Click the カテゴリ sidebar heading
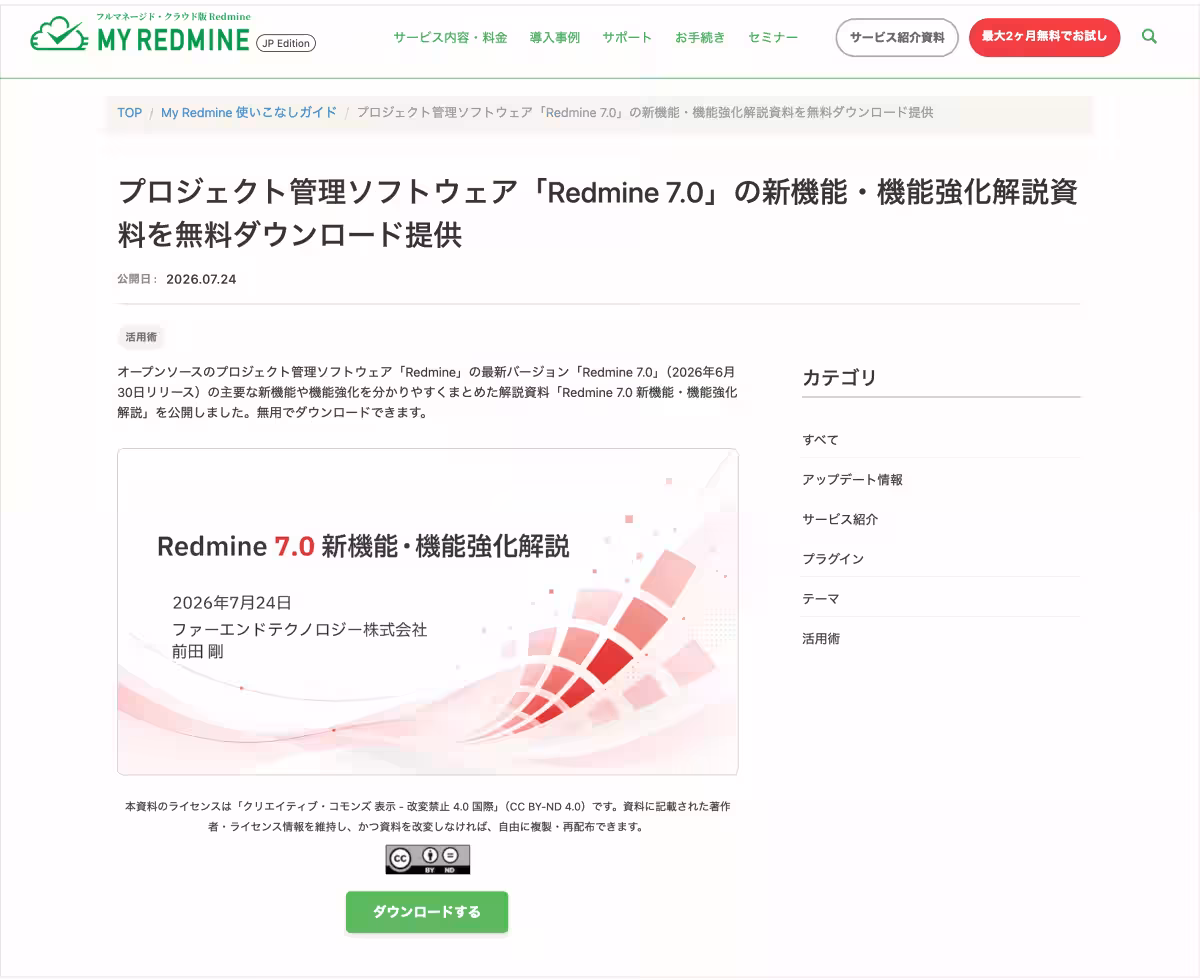The image size is (1200, 980). pos(839,378)
